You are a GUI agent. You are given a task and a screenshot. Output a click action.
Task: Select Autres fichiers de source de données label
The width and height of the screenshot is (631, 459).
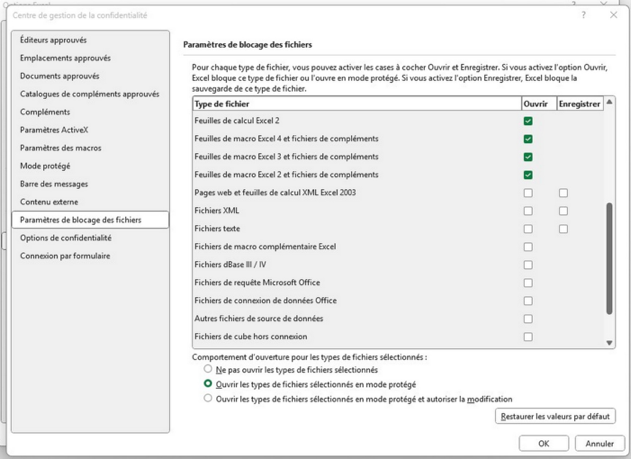(x=259, y=319)
